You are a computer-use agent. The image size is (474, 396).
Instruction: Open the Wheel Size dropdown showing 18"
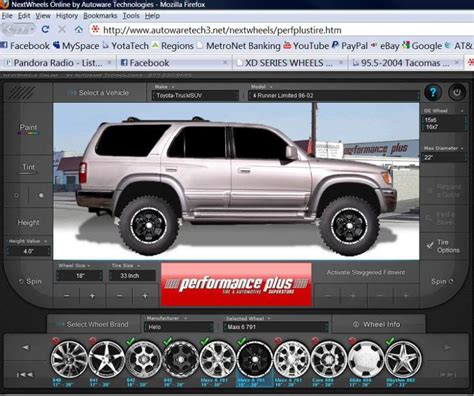[x=80, y=276]
